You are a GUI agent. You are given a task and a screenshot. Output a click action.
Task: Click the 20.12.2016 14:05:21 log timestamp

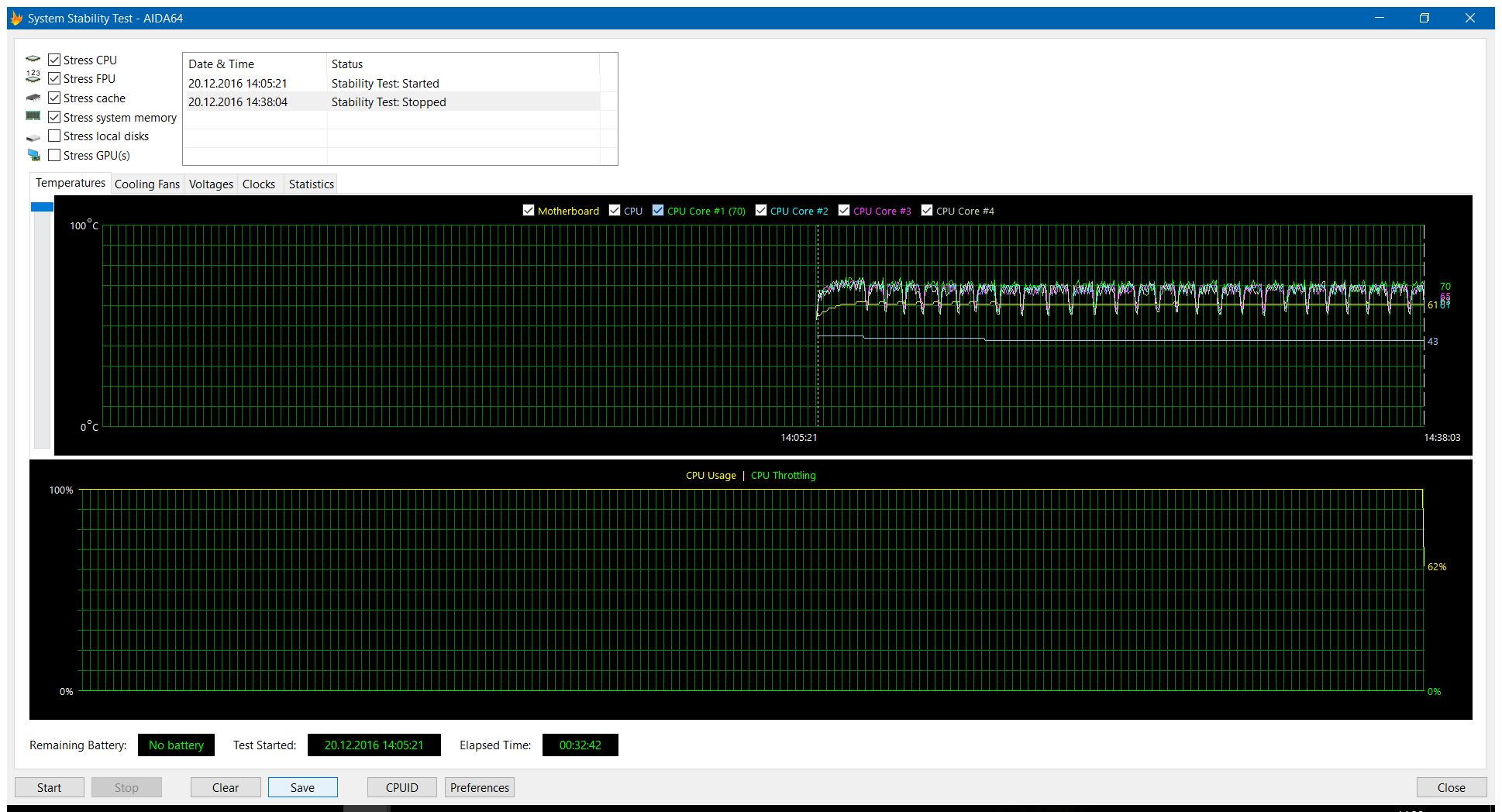[238, 83]
